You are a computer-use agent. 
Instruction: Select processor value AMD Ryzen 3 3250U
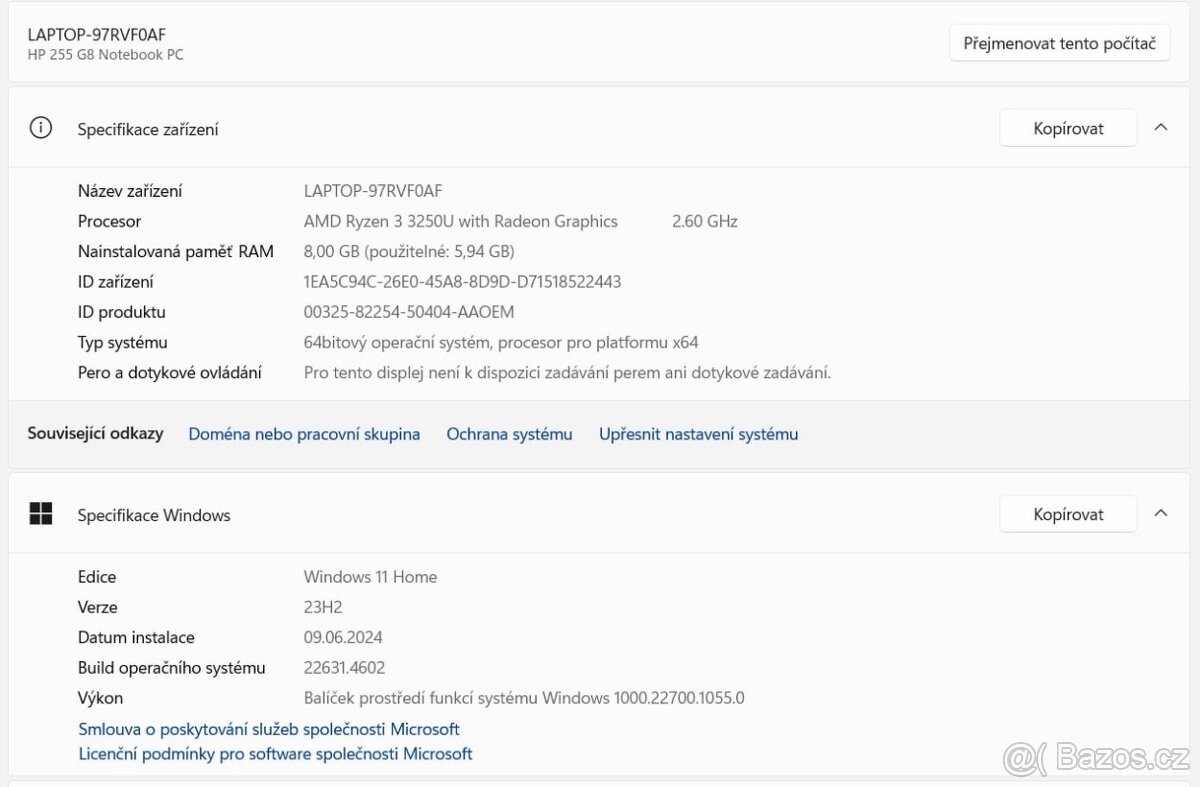(461, 221)
